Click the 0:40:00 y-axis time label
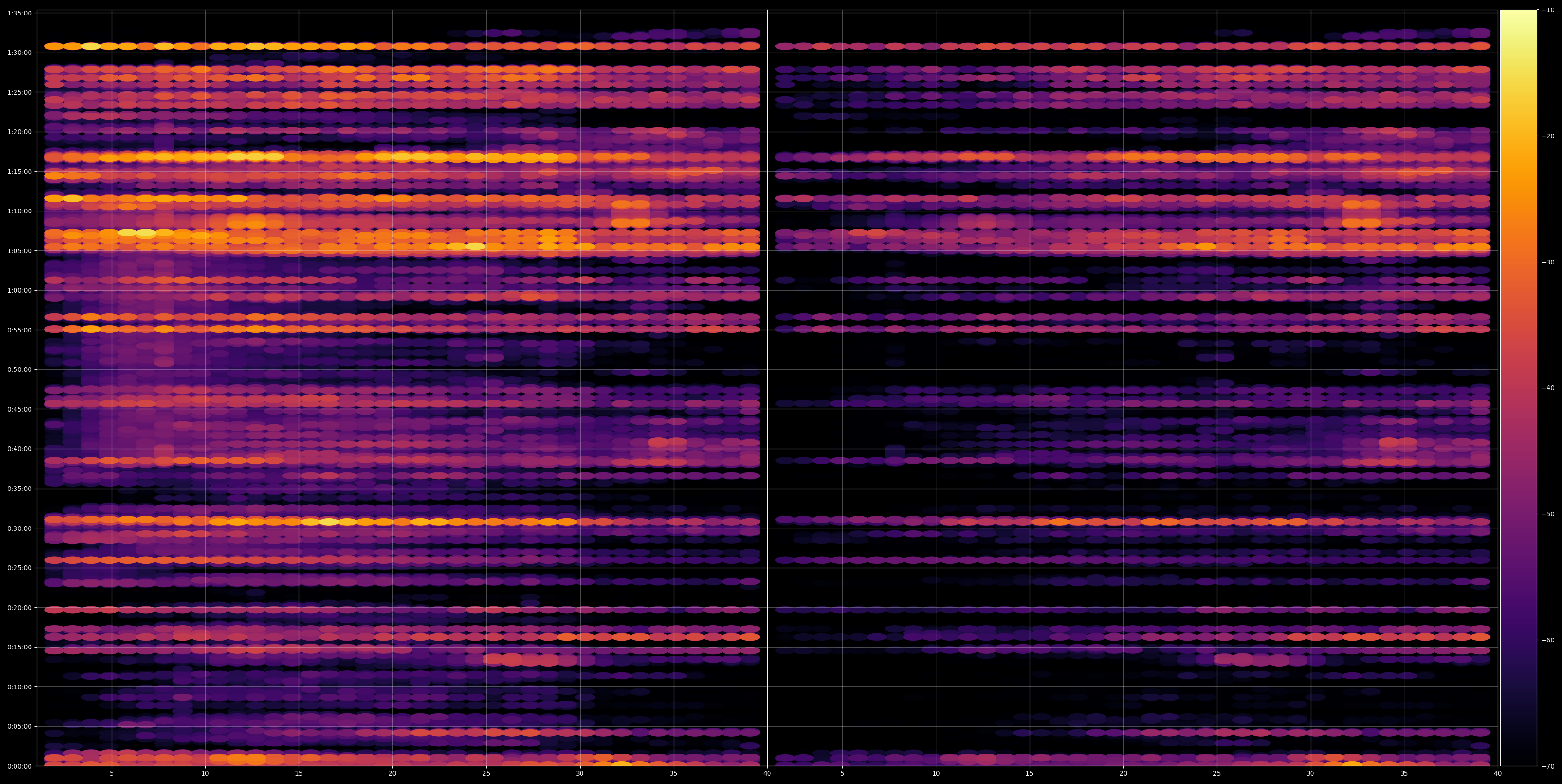The height and width of the screenshot is (784, 1562). (19, 449)
